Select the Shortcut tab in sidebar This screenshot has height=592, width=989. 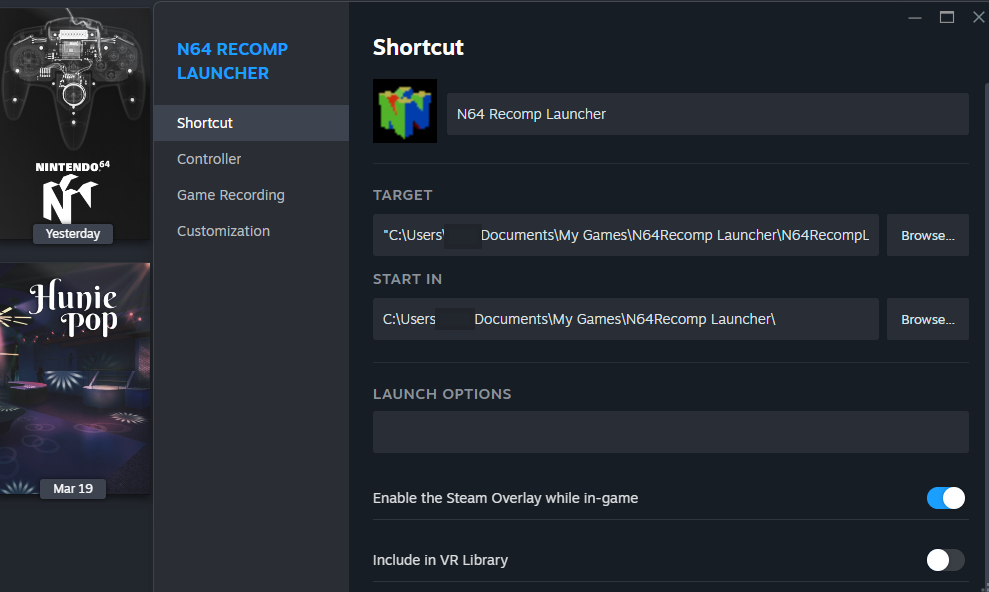[251, 123]
